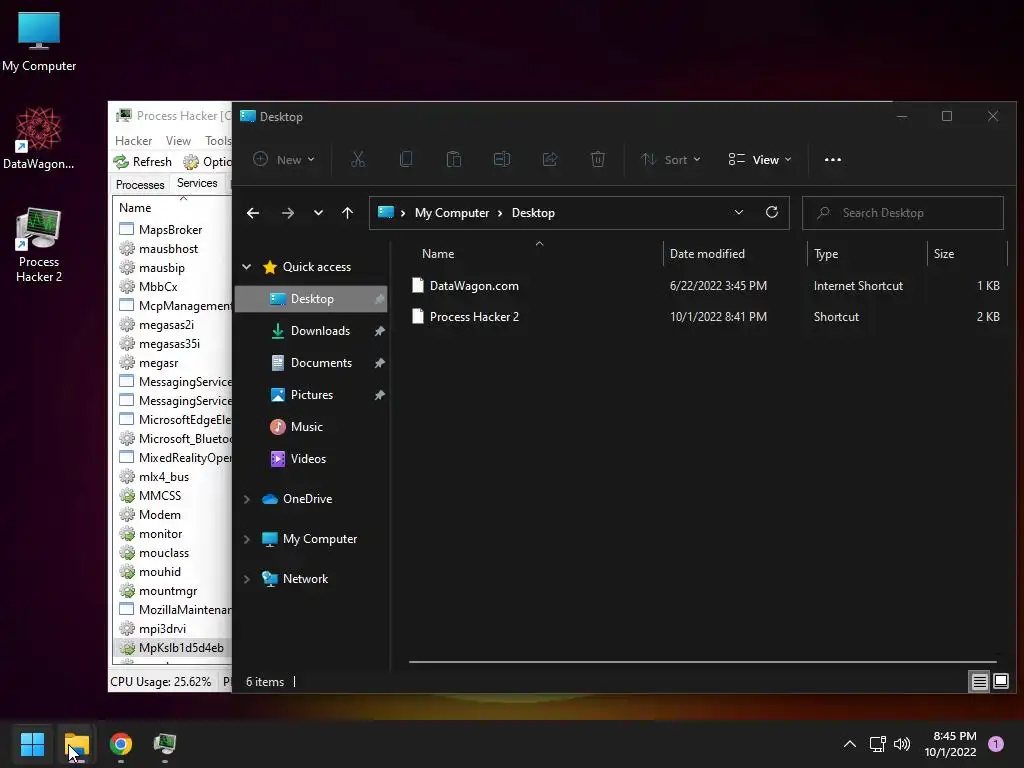
Task: Select MpKslb1d5d4eb service in Process Hacker
Action: 172,648
